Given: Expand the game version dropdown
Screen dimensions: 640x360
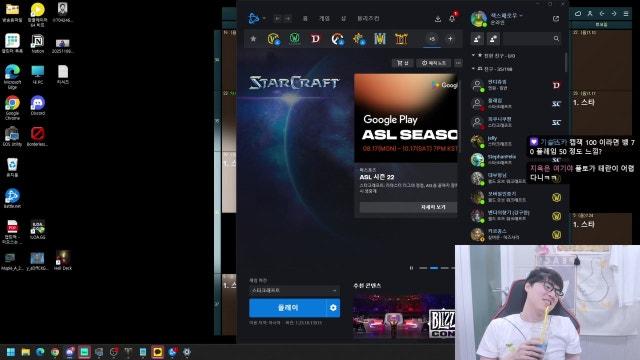Looking at the screenshot, I should (294, 290).
